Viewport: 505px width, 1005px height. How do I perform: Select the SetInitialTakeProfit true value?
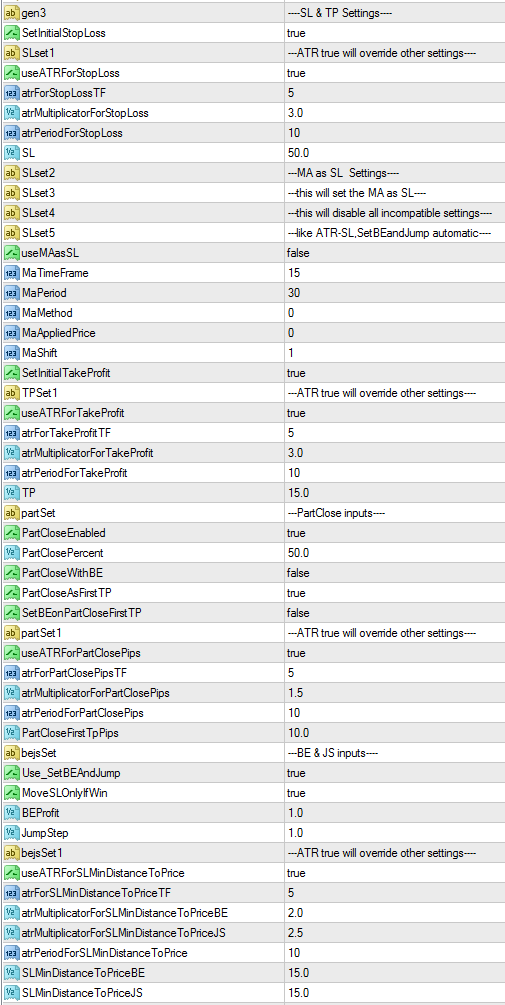pos(296,372)
